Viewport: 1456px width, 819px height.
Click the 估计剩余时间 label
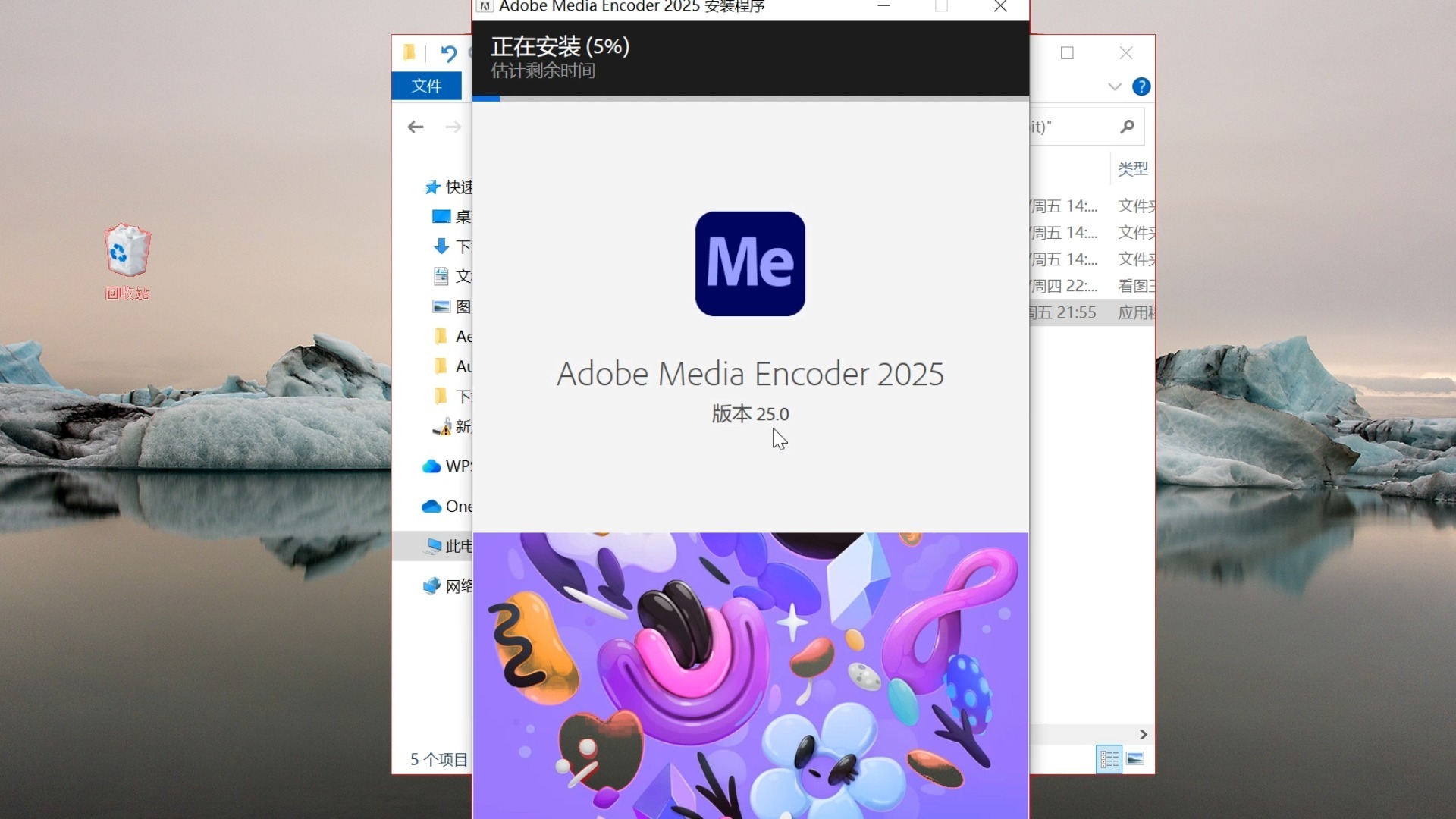(543, 71)
